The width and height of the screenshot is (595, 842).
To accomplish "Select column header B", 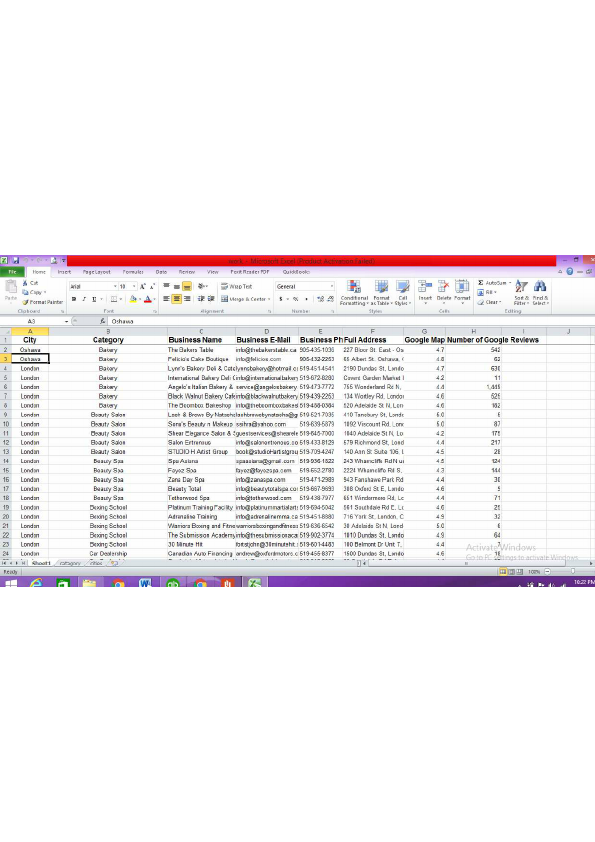I will (x=108, y=331).
